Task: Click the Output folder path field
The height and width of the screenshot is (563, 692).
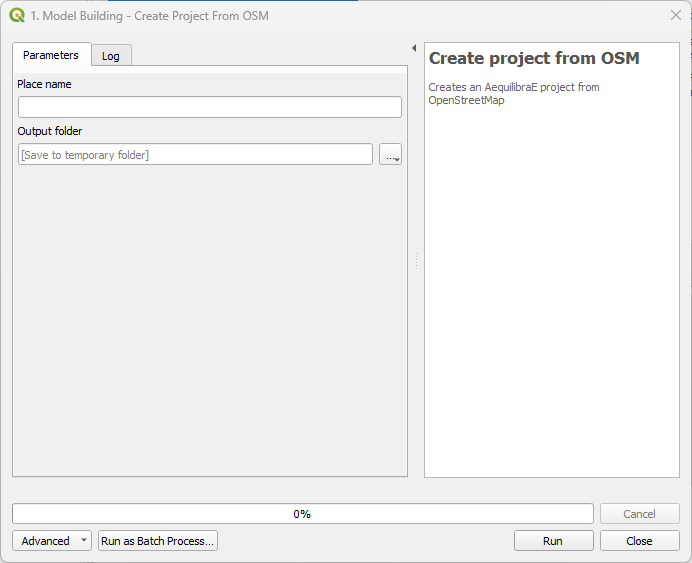Action: pos(195,154)
